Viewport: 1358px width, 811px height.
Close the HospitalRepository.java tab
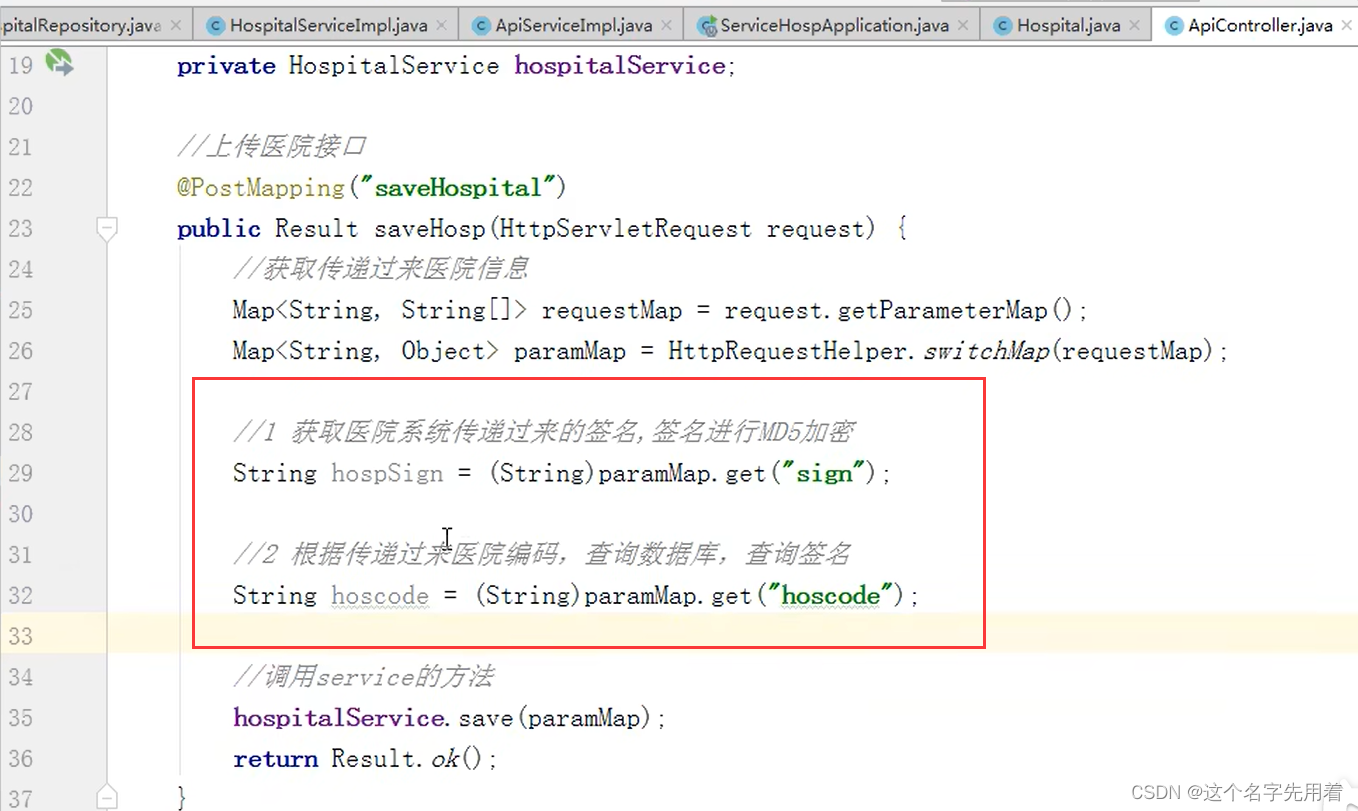click(176, 26)
